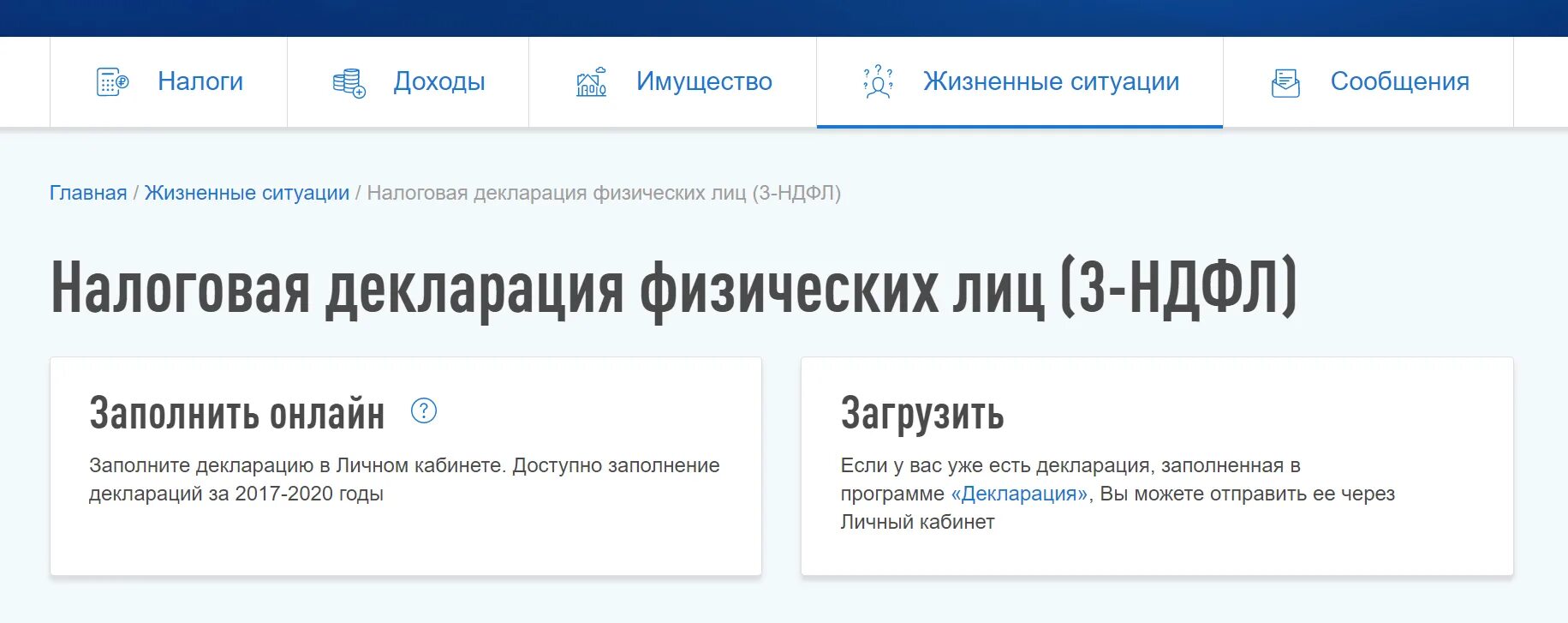Screen dimensions: 1568x623
Task: Open the Налоги tab
Action: click(x=169, y=82)
